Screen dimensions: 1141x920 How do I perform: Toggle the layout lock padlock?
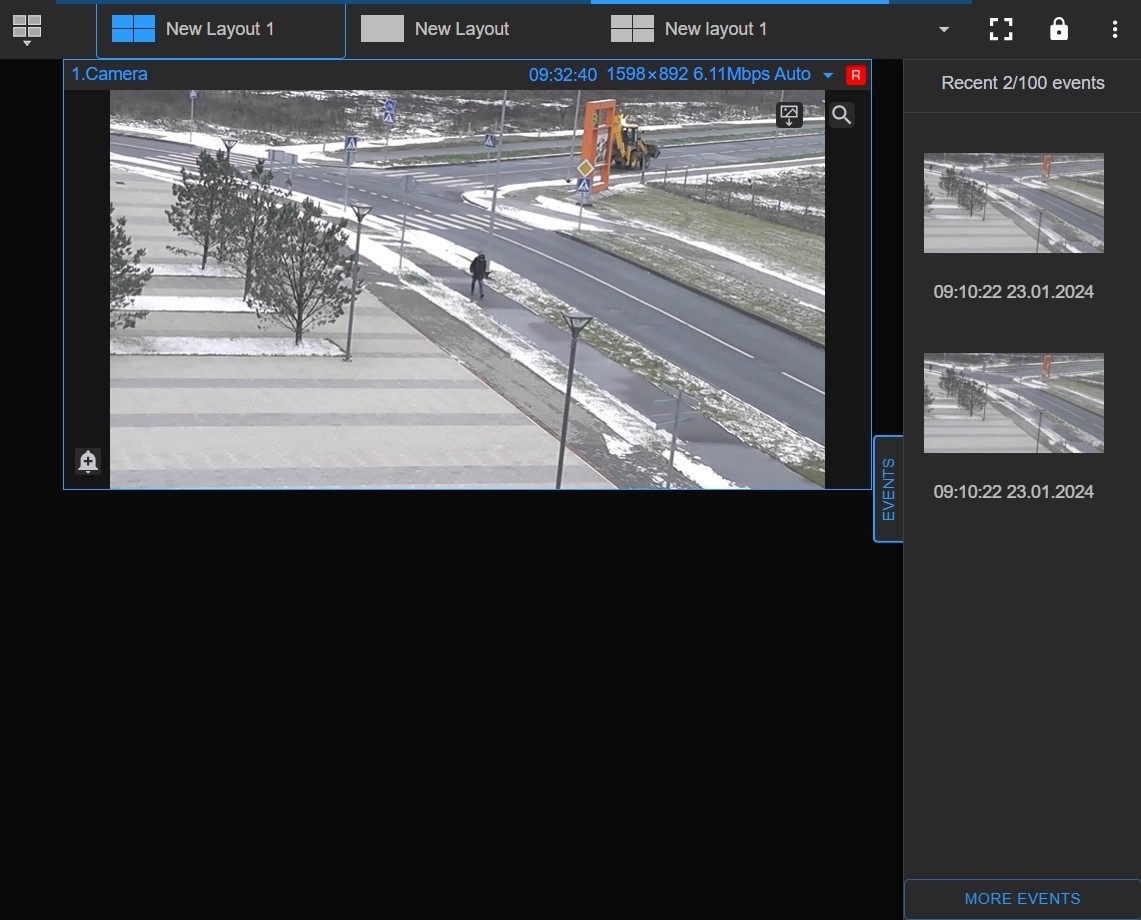1058,29
